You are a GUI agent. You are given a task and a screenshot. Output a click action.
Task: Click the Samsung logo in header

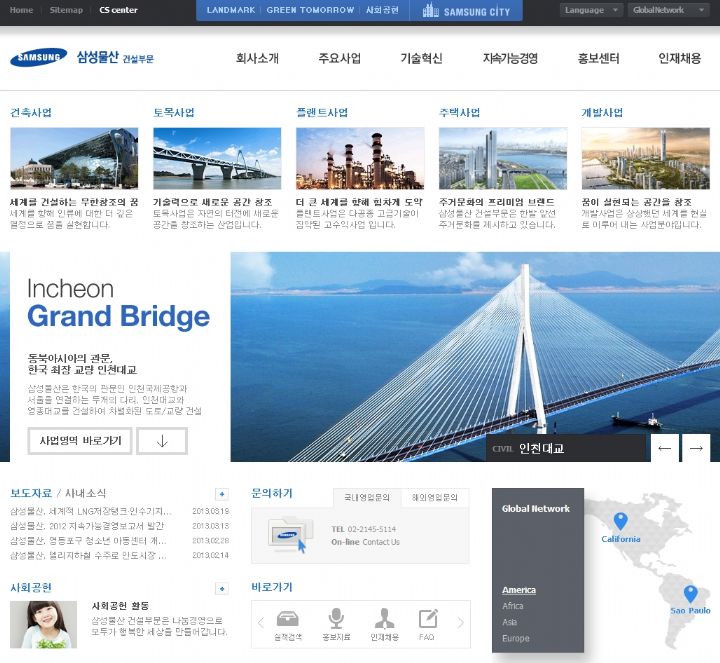coord(39,57)
